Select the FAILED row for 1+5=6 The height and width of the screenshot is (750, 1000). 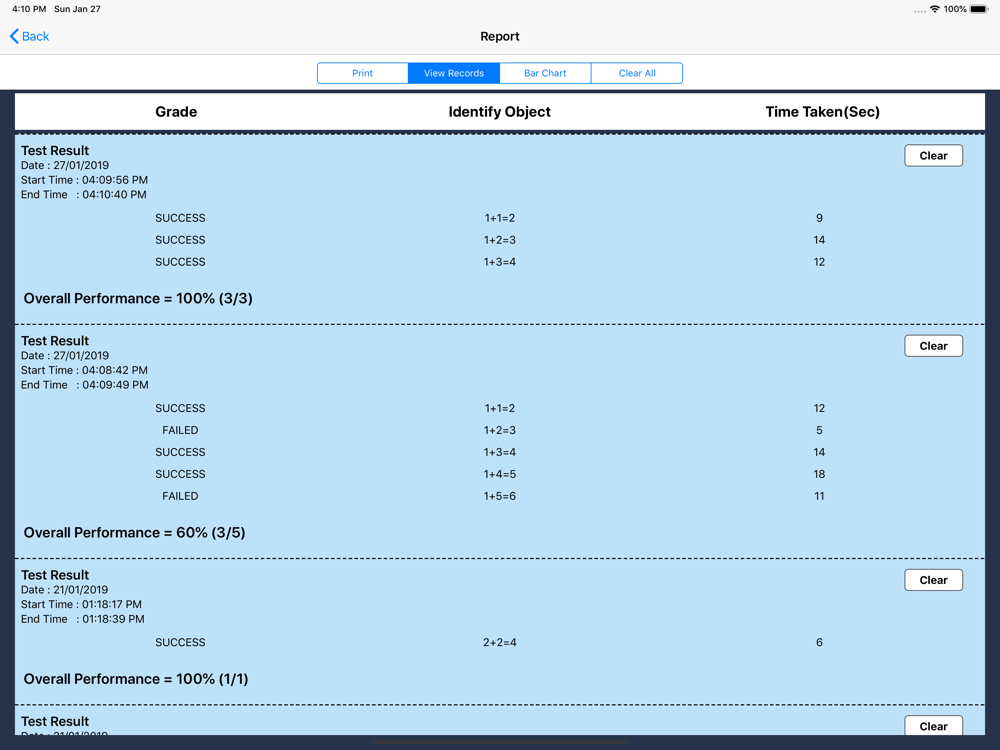click(x=180, y=496)
